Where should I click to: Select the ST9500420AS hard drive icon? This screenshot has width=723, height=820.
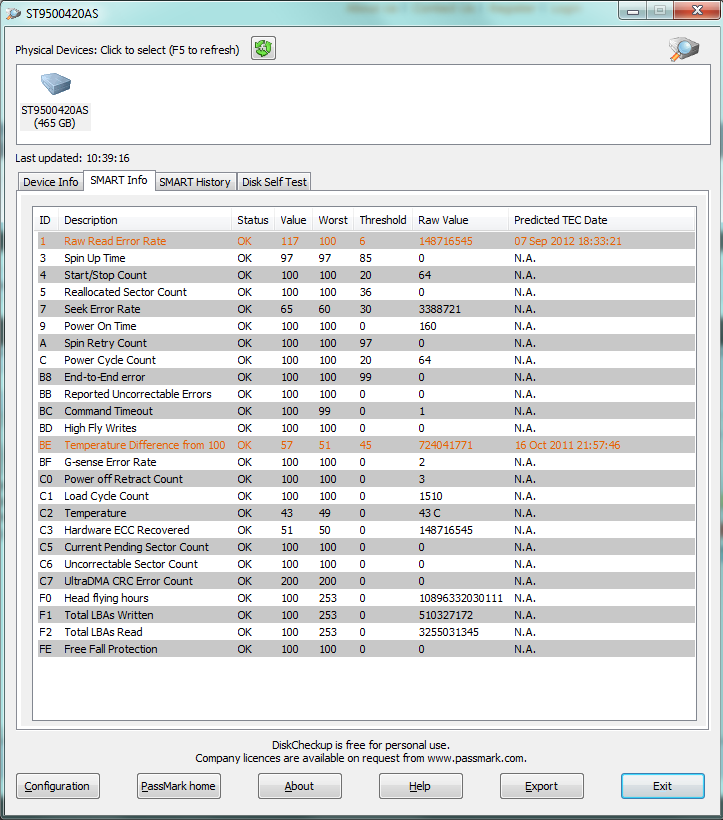55,84
